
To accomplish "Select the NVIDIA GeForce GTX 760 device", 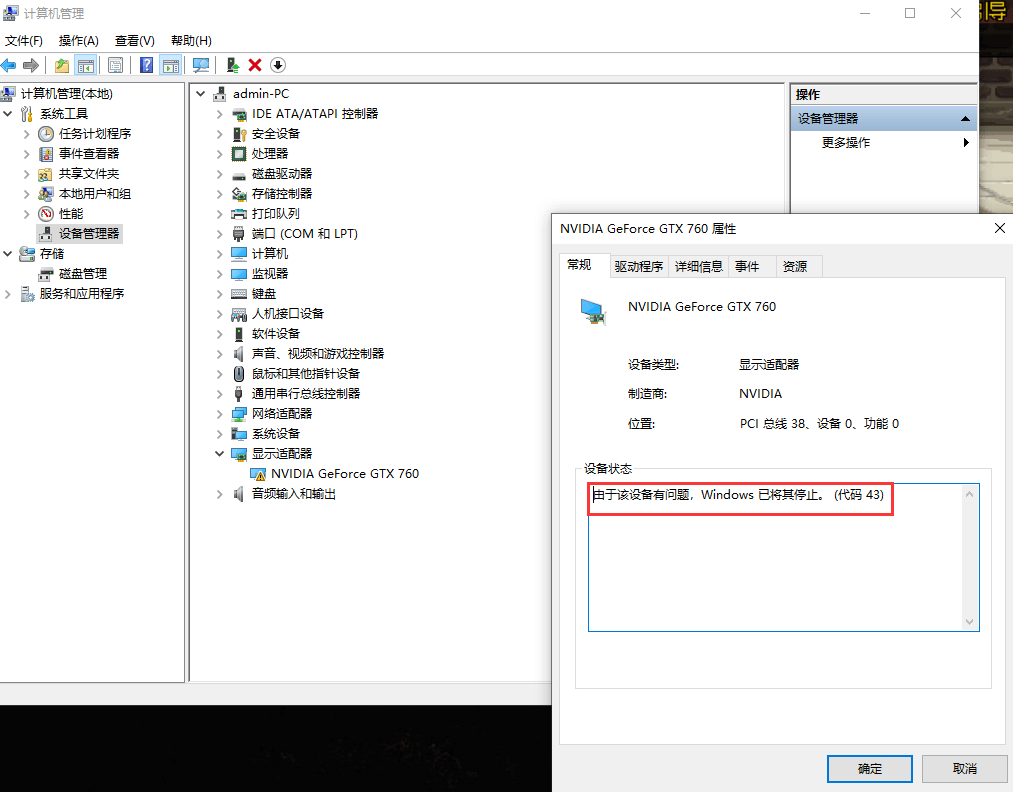I will [x=345, y=473].
